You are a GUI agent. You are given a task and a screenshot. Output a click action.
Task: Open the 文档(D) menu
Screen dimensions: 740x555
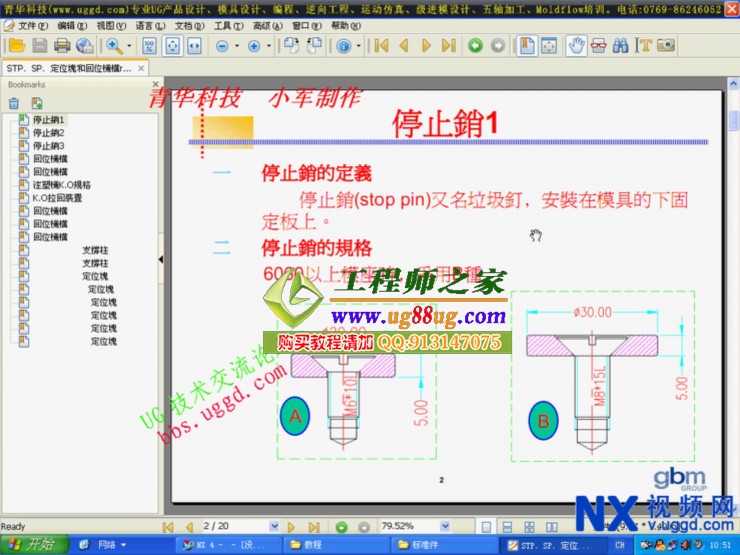click(x=189, y=26)
